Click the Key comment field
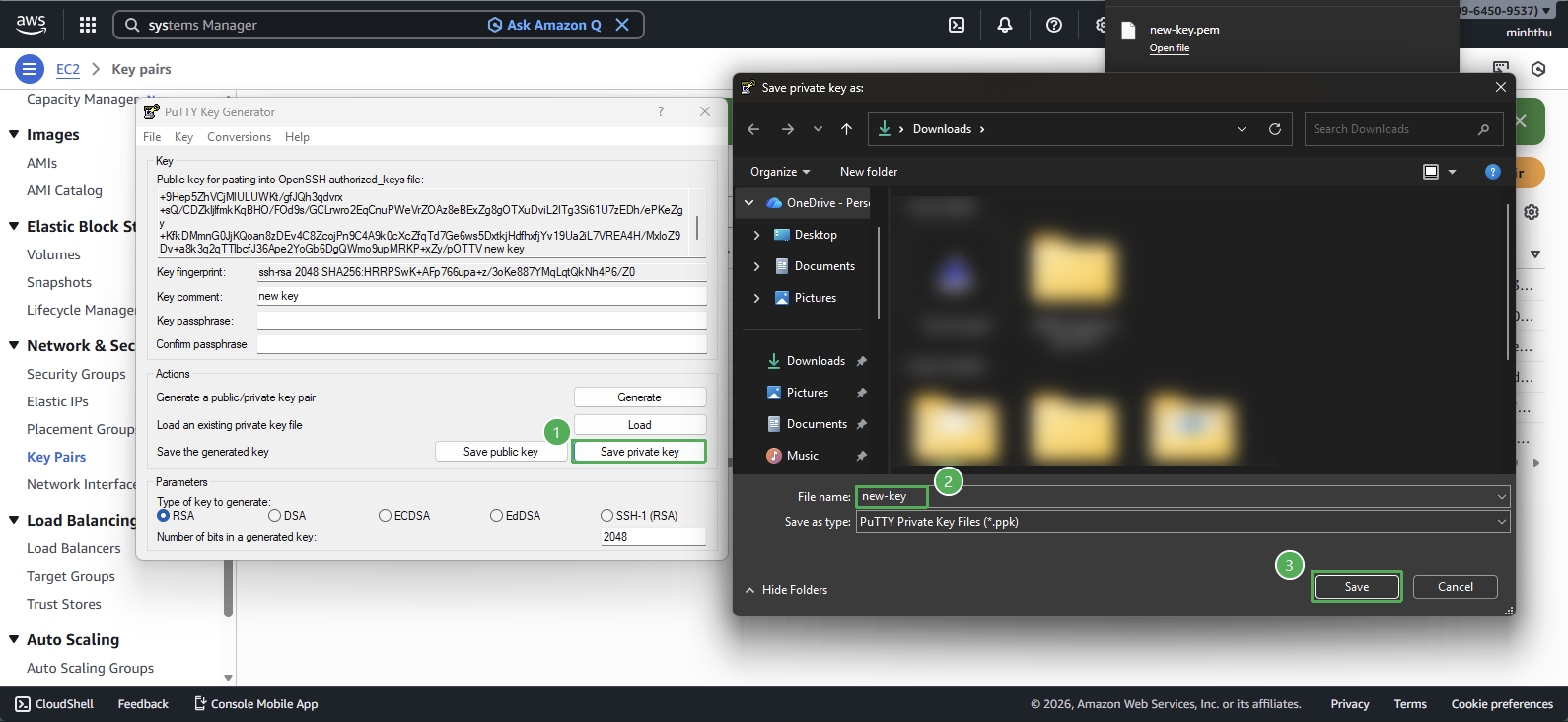Viewport: 1568px width, 722px height. (482, 296)
